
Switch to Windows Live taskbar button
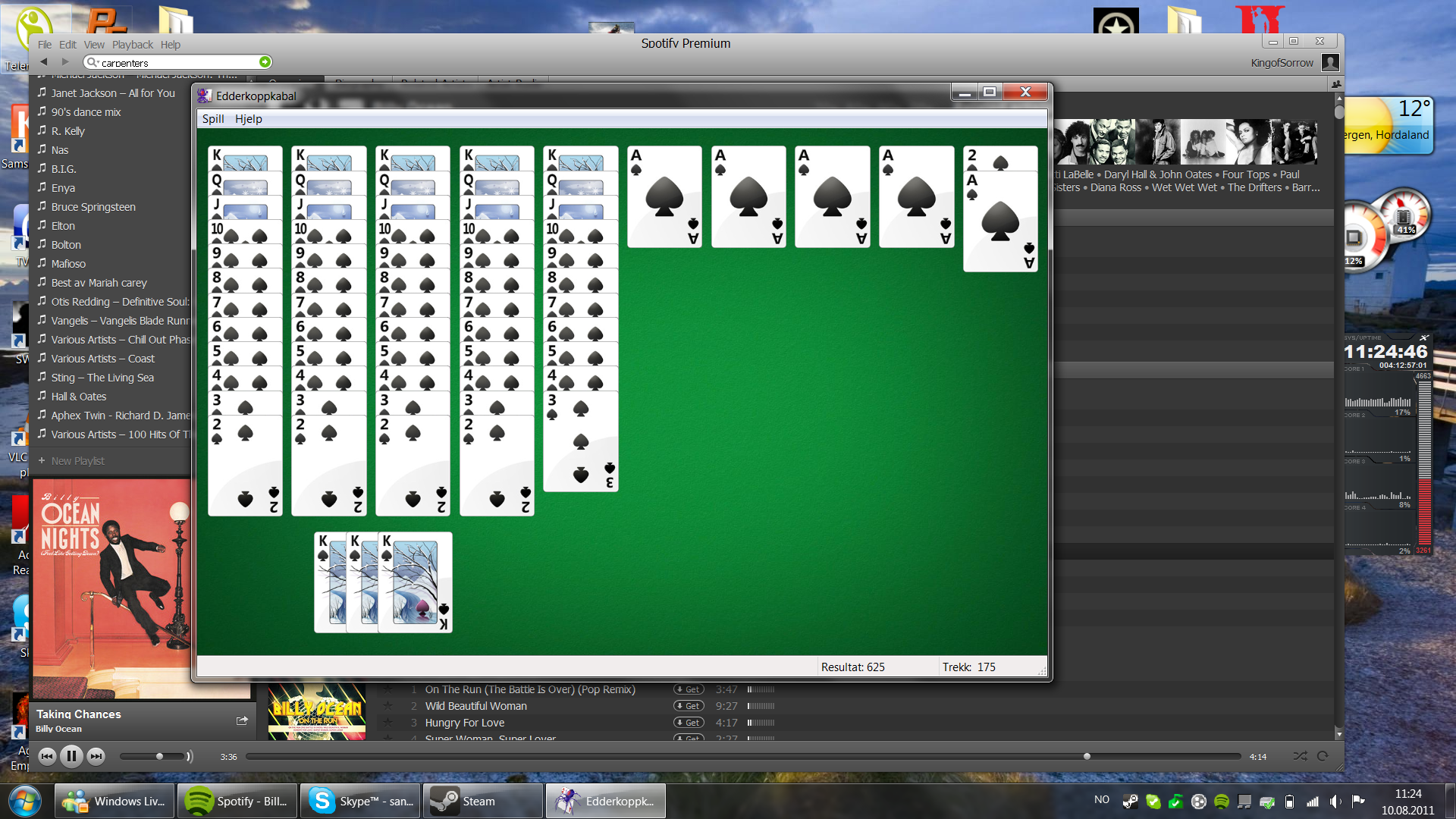115,801
